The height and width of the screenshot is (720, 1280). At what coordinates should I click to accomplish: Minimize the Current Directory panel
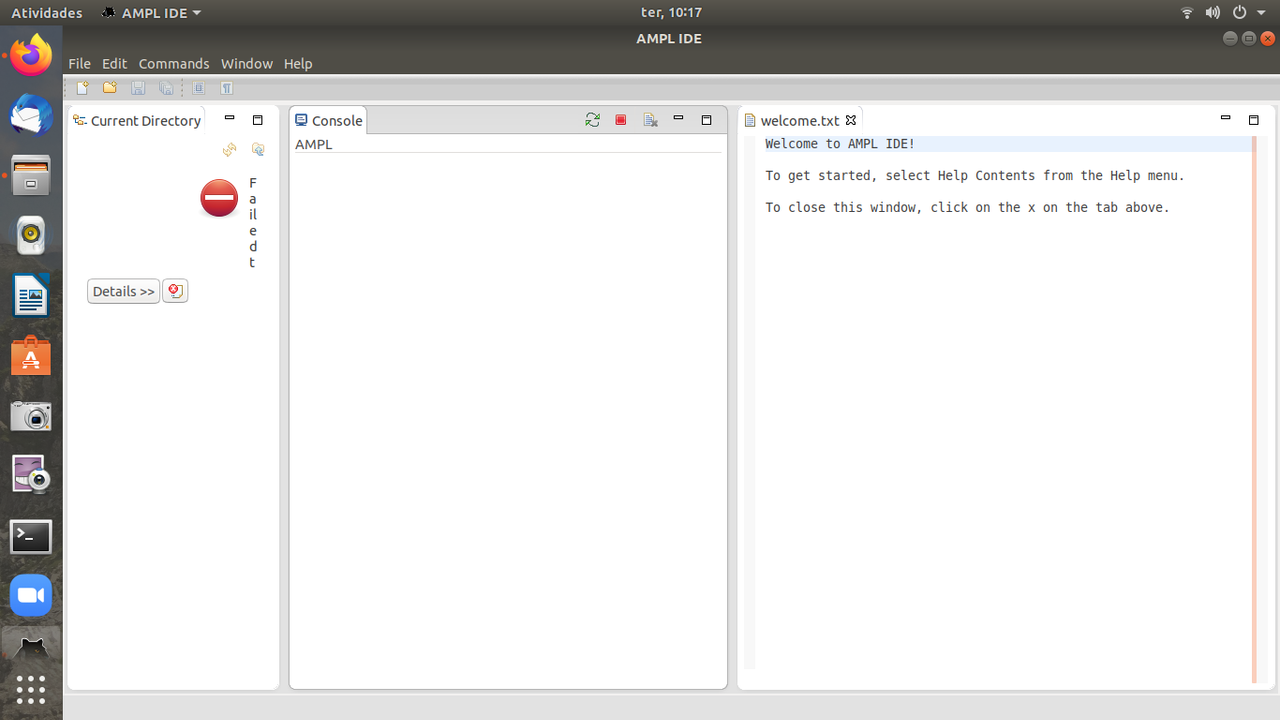pyautogui.click(x=229, y=119)
